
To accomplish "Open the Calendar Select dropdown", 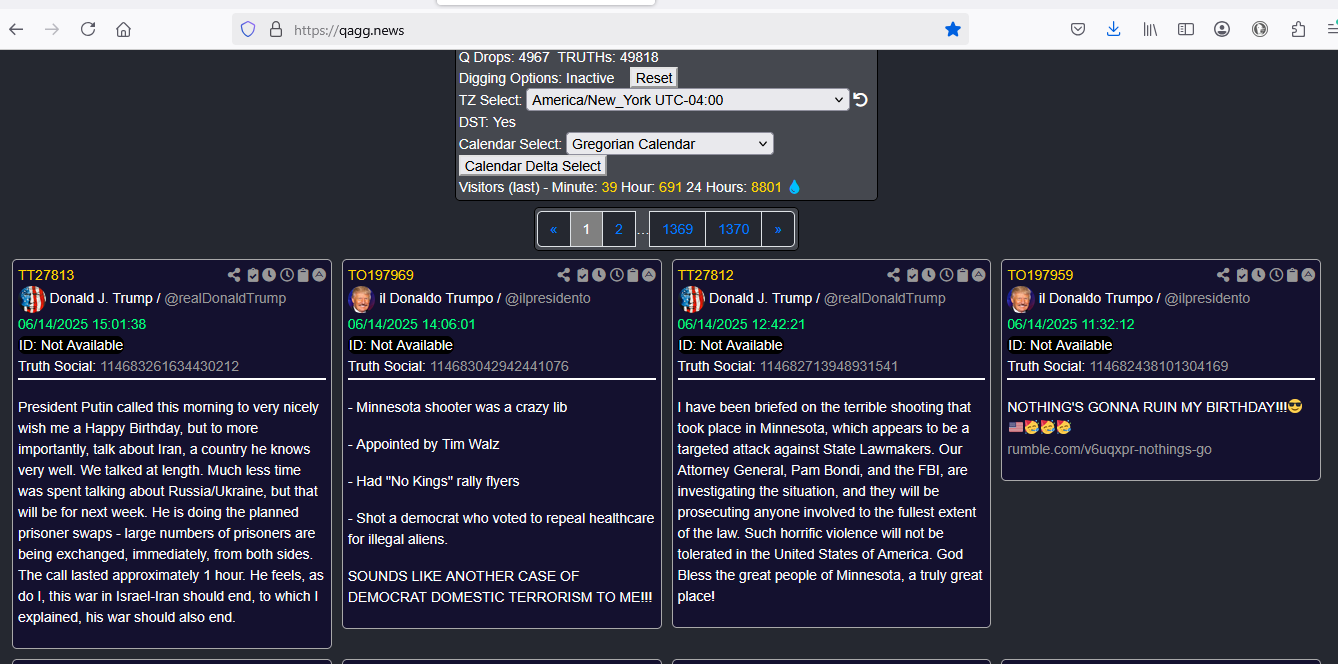I will pos(670,144).
